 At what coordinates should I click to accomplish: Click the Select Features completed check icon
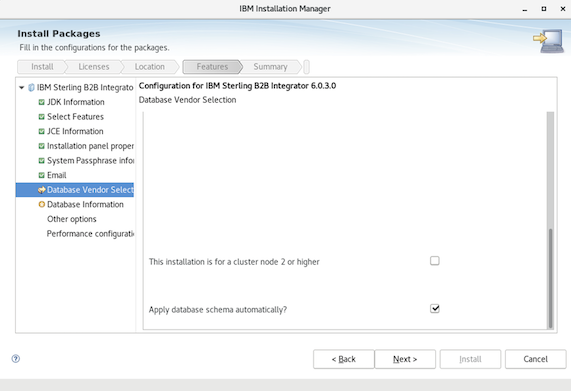42,117
